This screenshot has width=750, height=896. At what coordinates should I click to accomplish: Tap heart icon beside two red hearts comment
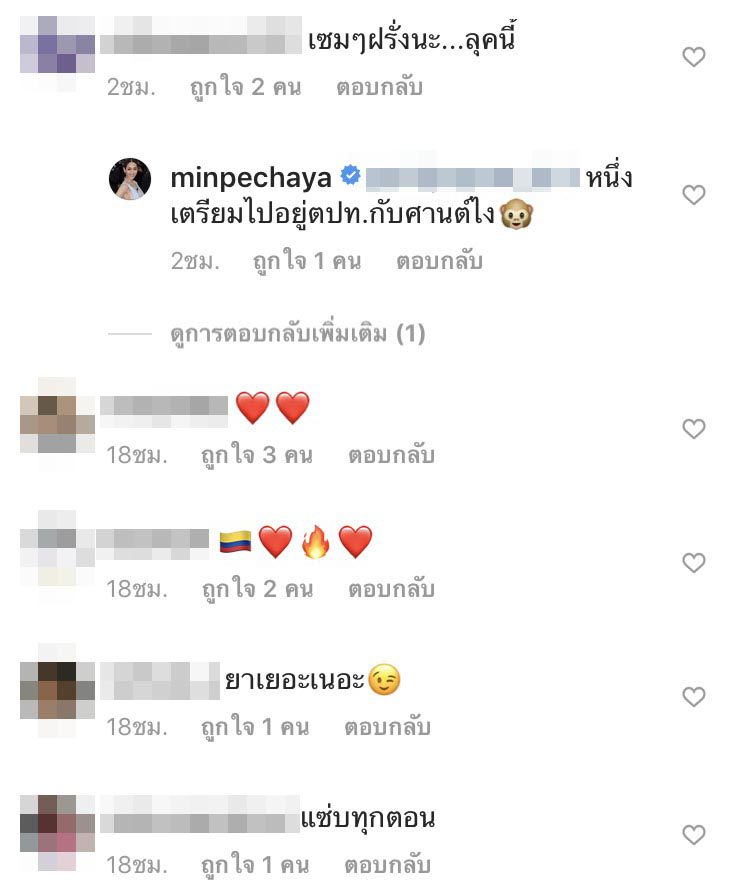pos(693,429)
